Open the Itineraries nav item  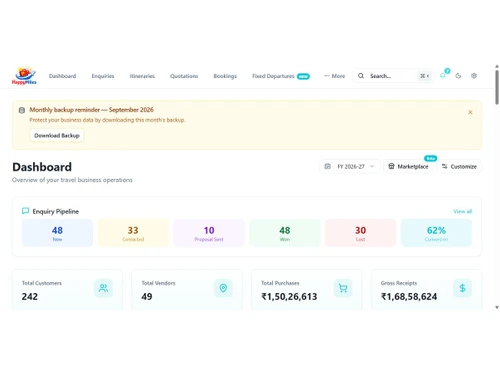[x=142, y=76]
